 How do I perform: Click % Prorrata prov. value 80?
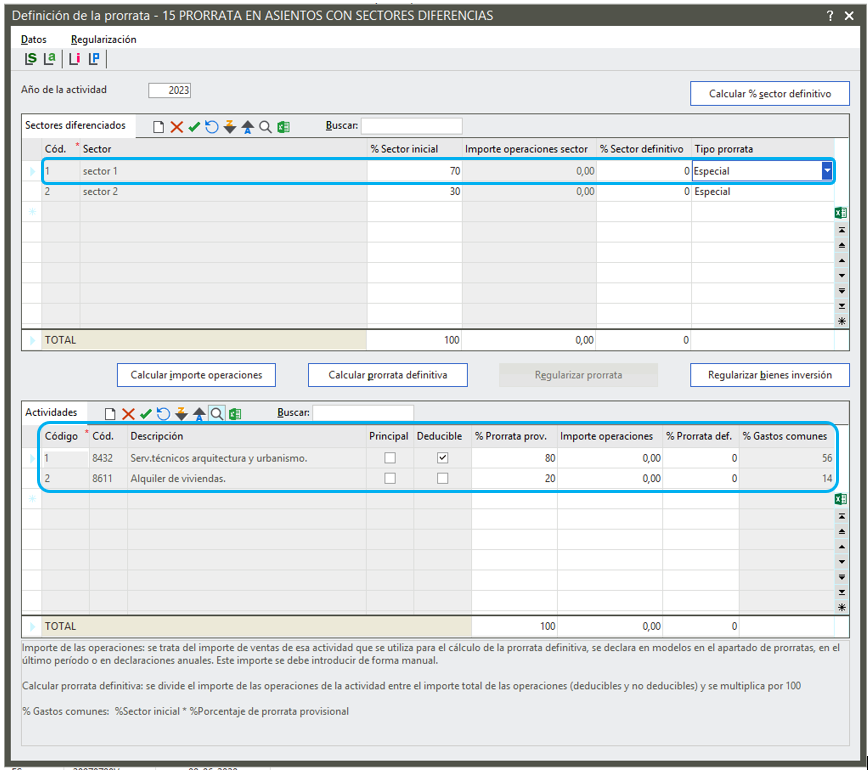[514, 458]
